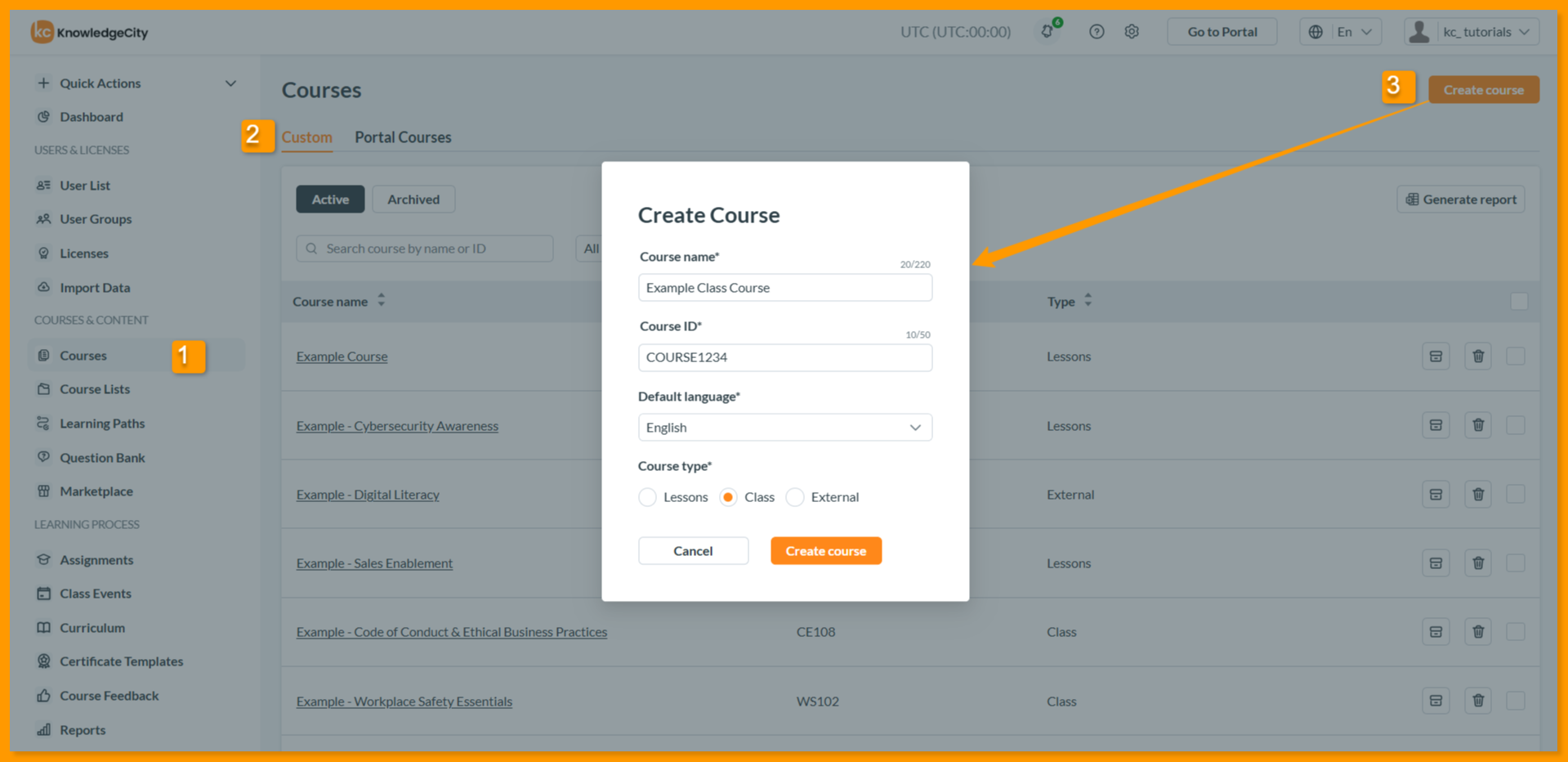
Task: Open Courses in sidebar
Action: point(83,356)
